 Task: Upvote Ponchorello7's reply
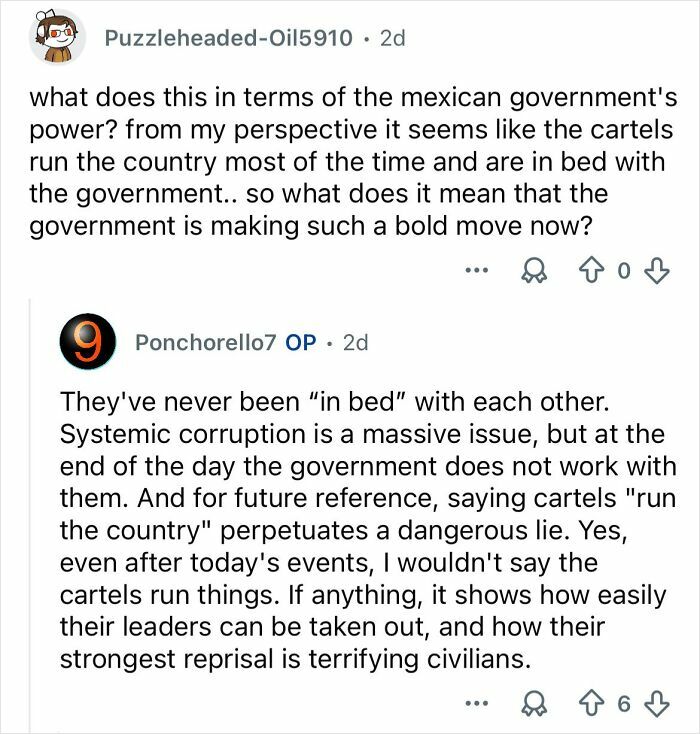coord(591,703)
